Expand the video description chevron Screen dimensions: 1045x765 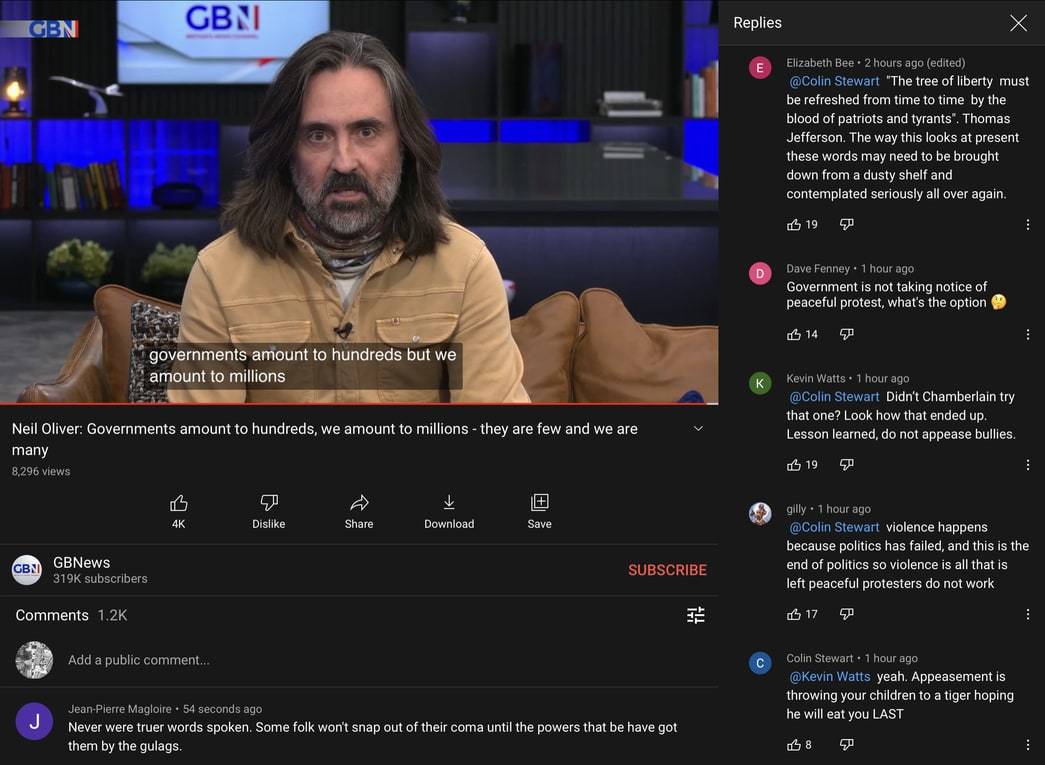(x=698, y=428)
